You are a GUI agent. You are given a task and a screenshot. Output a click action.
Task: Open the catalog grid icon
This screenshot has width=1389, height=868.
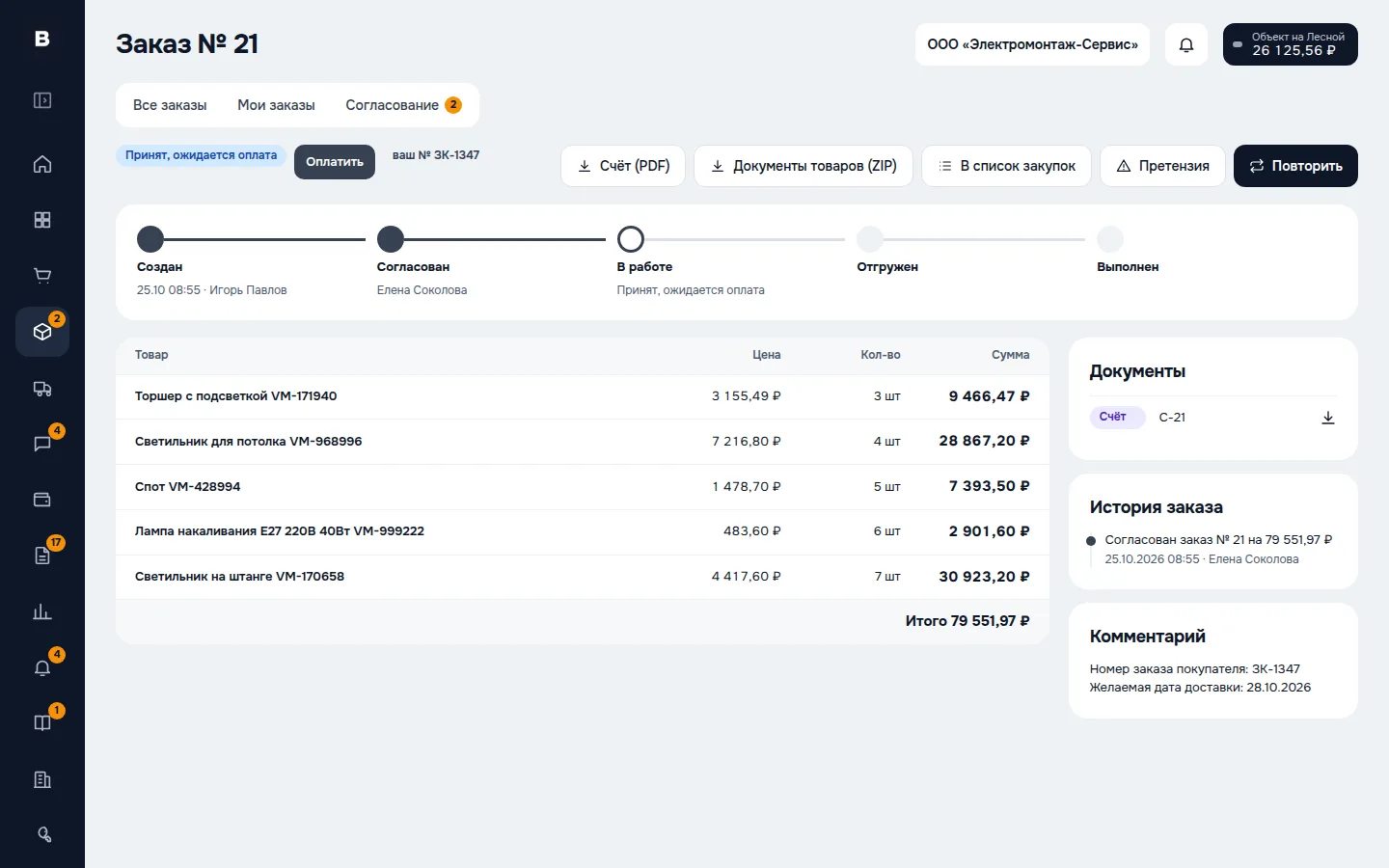click(42, 220)
